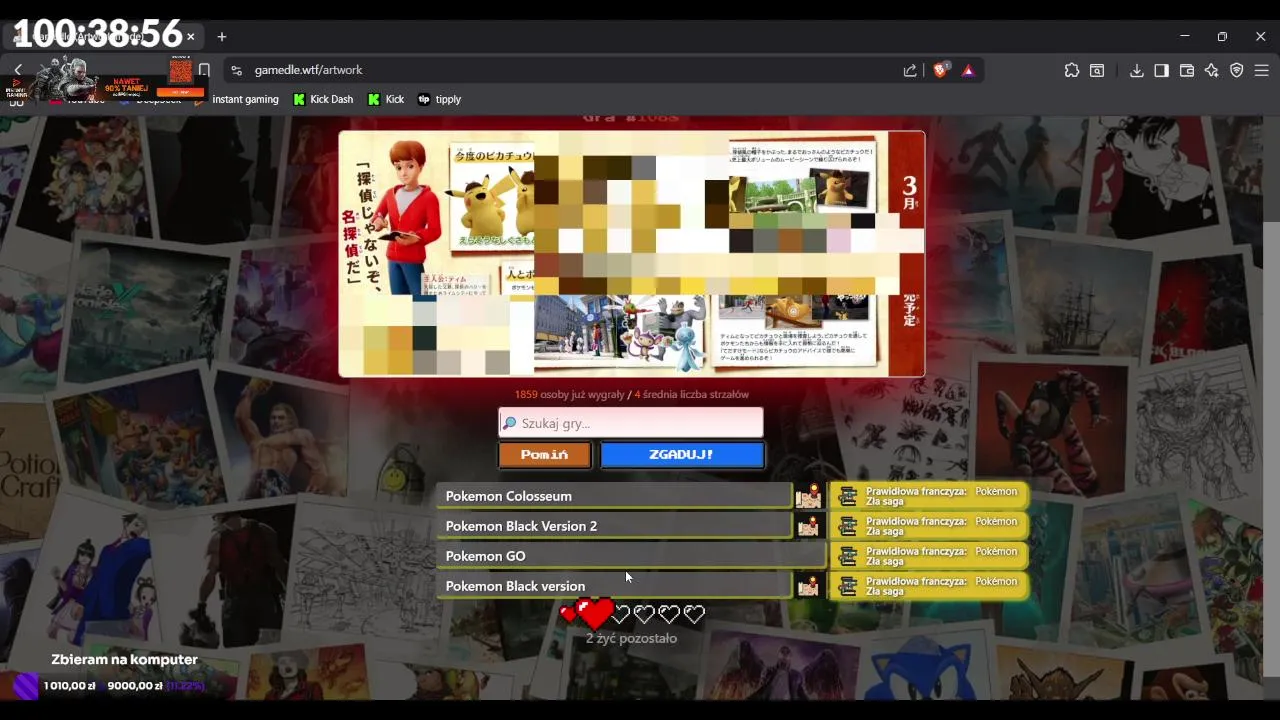
Task: Click the toolbar icon next to extensions
Action: point(1097,70)
